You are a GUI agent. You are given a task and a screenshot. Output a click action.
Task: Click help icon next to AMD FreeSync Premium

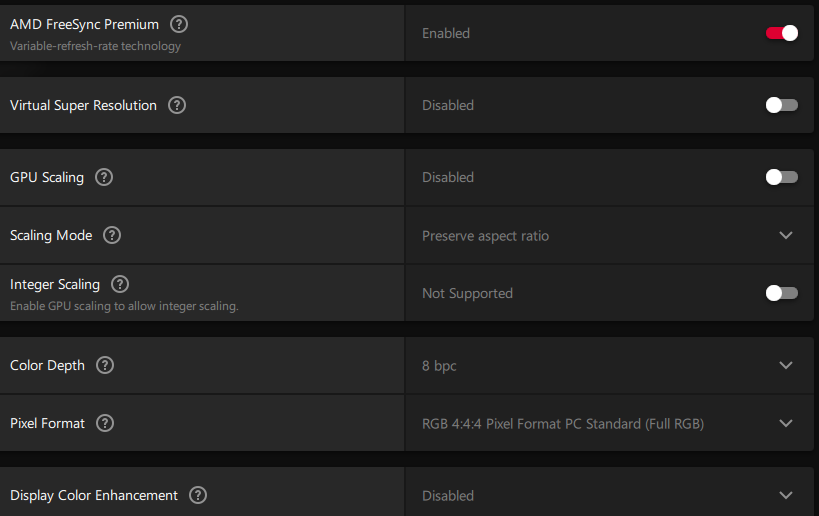coord(178,24)
